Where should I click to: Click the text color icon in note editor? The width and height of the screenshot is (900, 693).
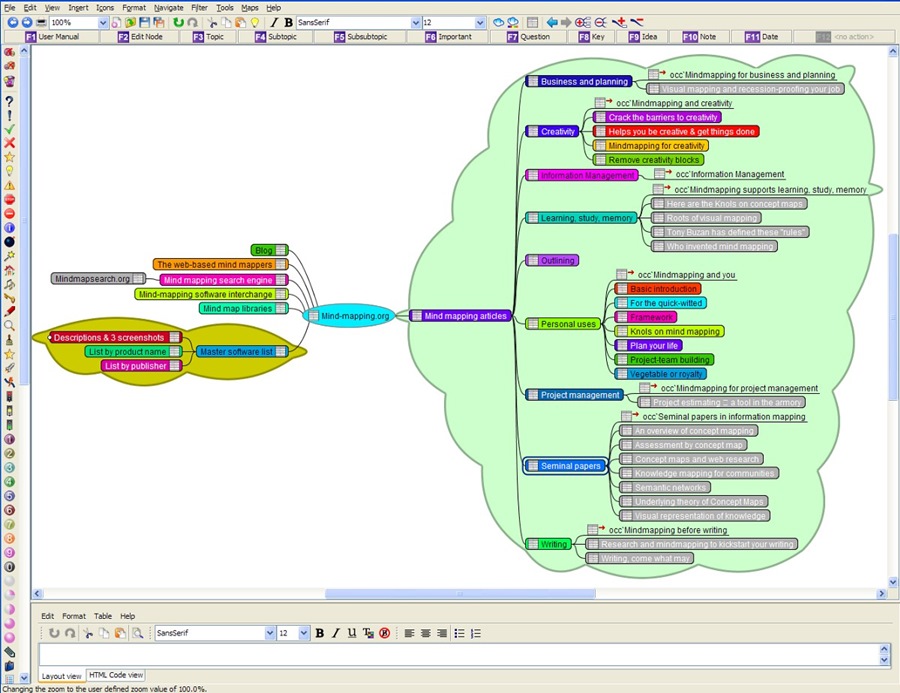coord(368,633)
